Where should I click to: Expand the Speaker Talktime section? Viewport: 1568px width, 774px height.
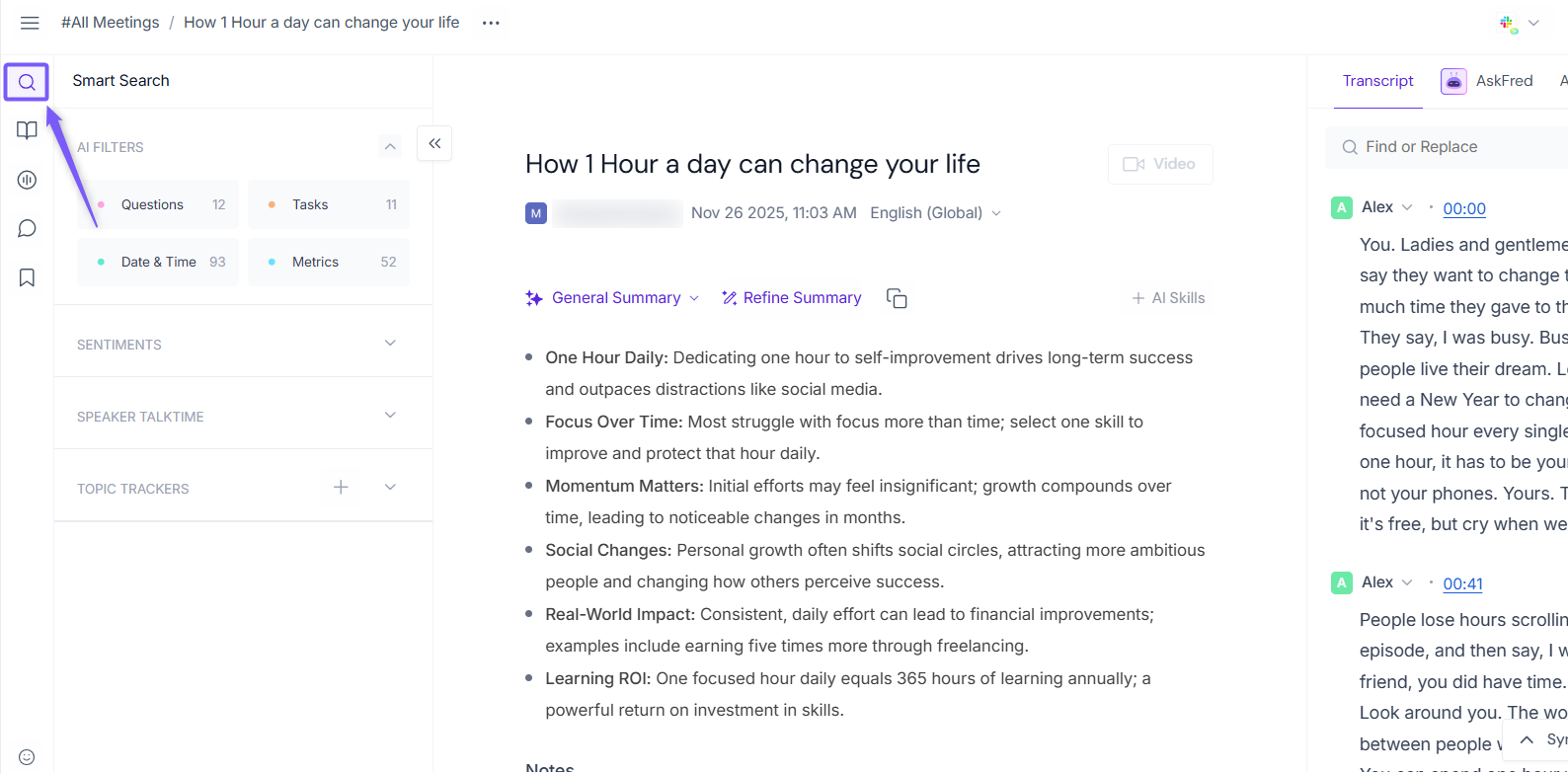tap(390, 416)
